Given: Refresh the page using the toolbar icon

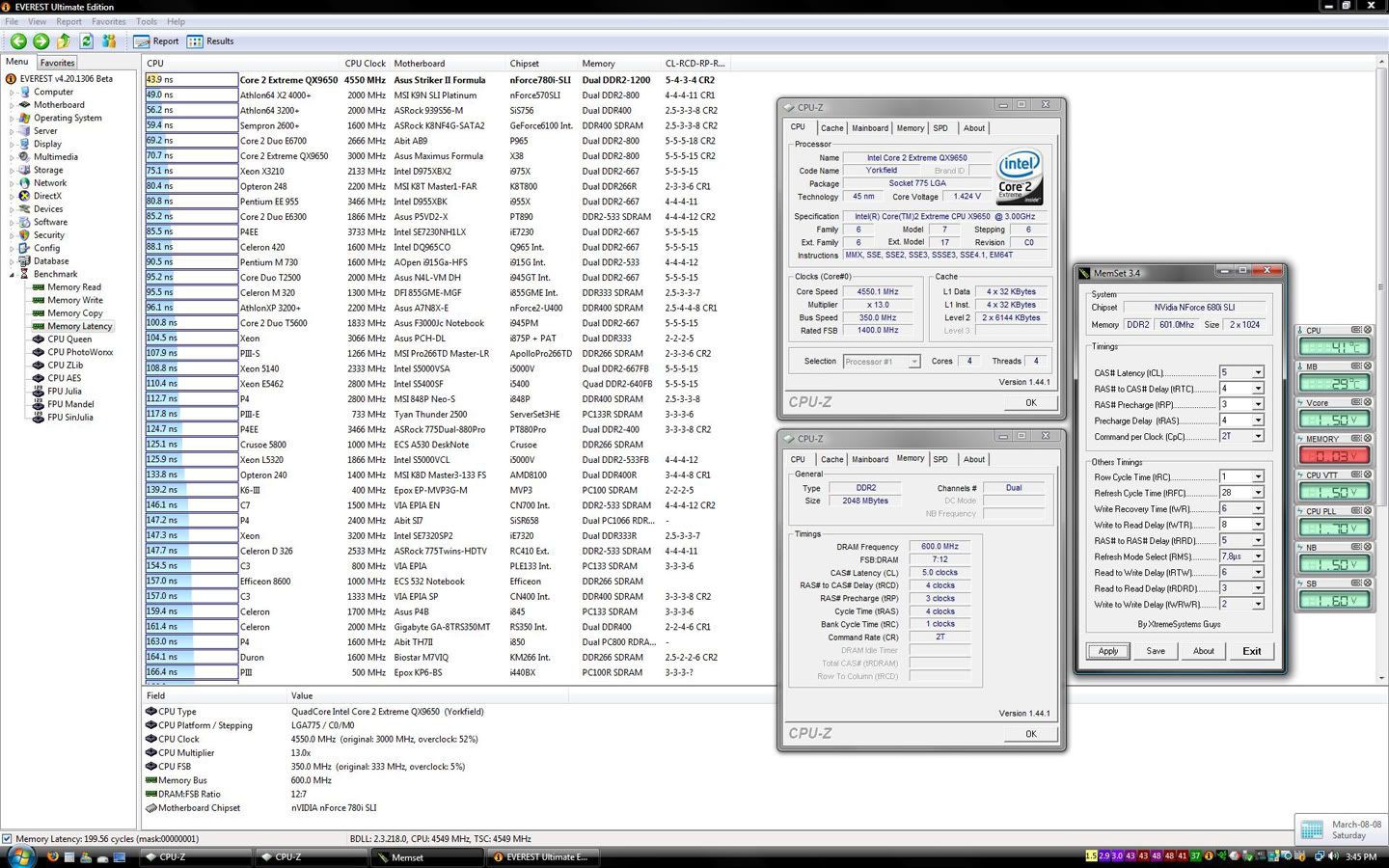Looking at the screenshot, I should (86, 41).
